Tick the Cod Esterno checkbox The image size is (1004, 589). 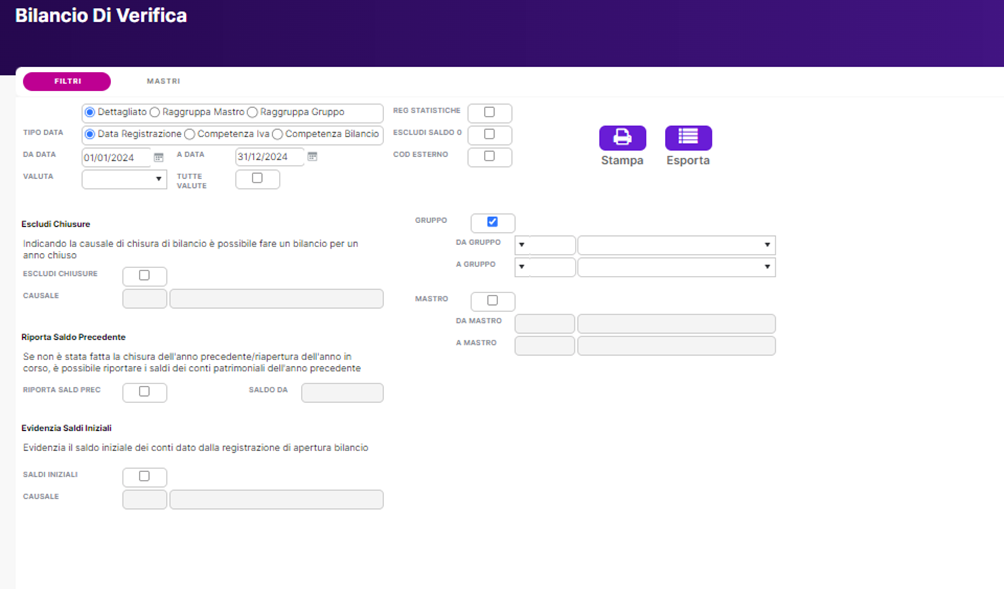(x=489, y=156)
